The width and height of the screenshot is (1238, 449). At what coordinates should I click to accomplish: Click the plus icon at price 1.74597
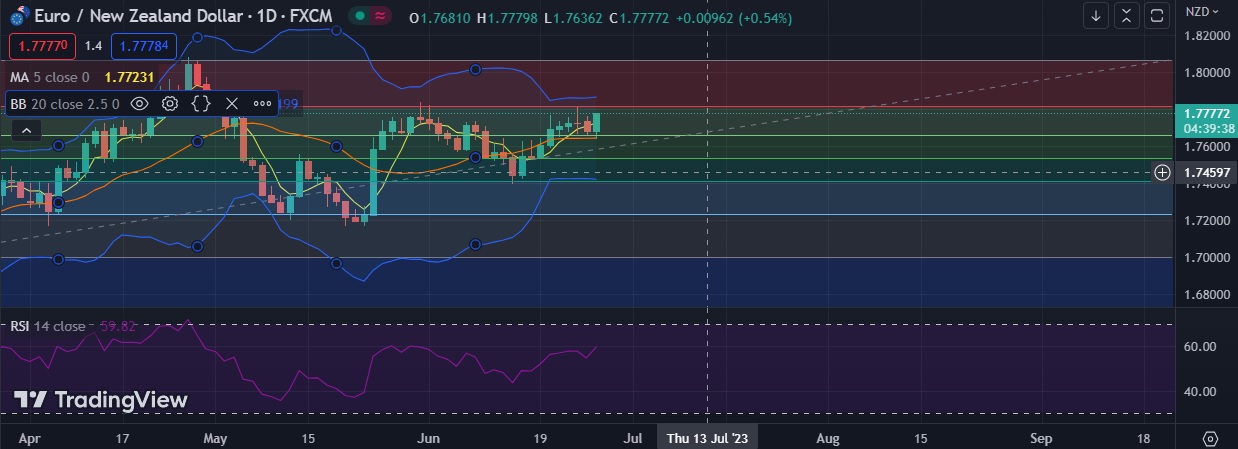(x=1162, y=172)
